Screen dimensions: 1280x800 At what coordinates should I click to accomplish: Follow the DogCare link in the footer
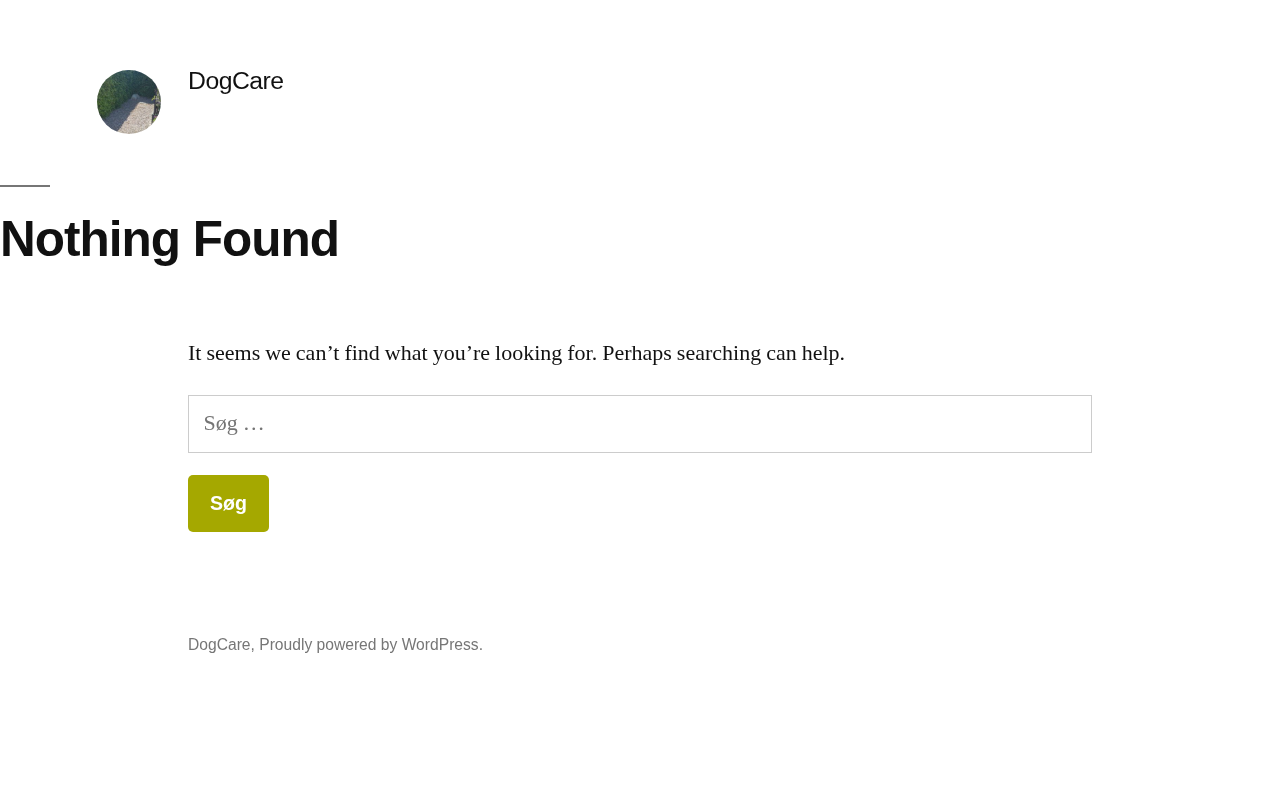coord(219,645)
